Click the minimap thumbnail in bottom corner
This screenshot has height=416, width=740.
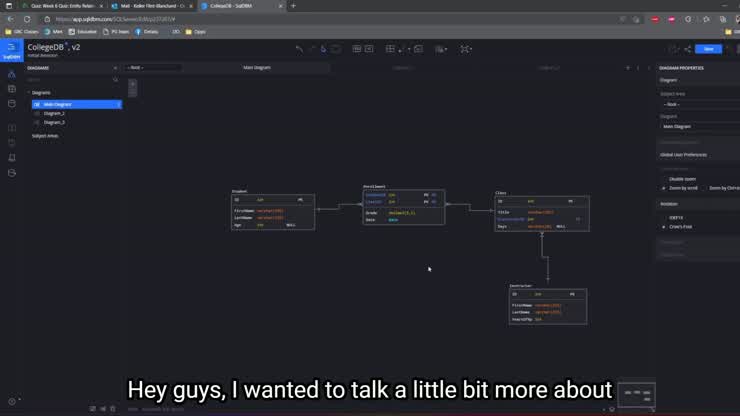[636, 394]
